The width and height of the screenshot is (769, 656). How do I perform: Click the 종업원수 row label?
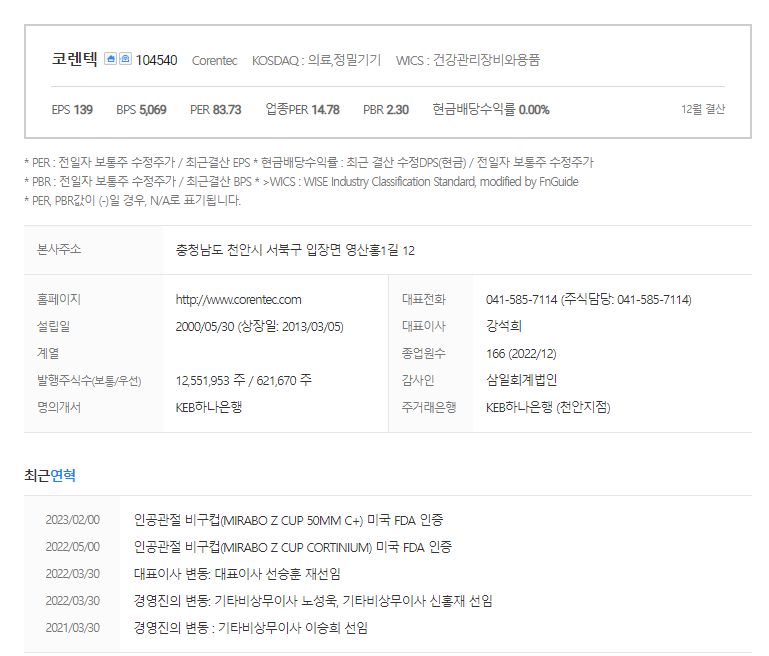coord(424,353)
